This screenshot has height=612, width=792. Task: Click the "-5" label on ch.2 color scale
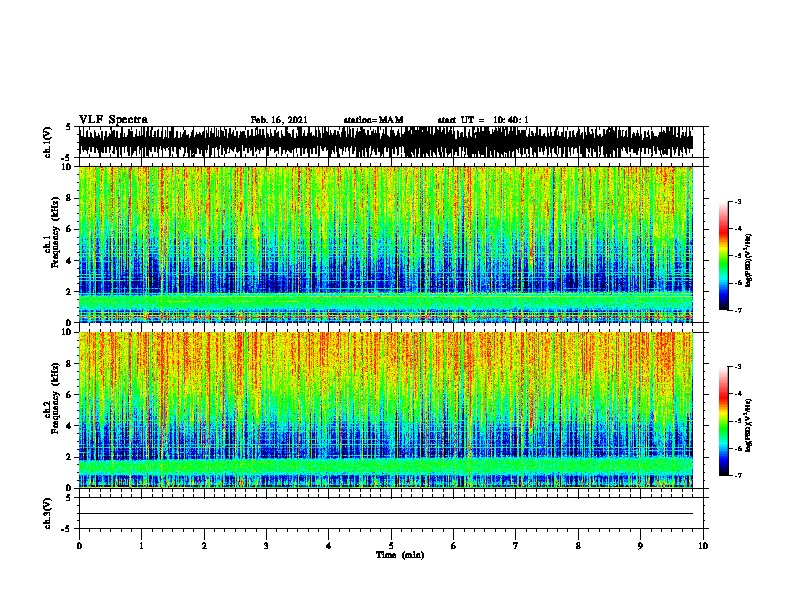click(738, 421)
